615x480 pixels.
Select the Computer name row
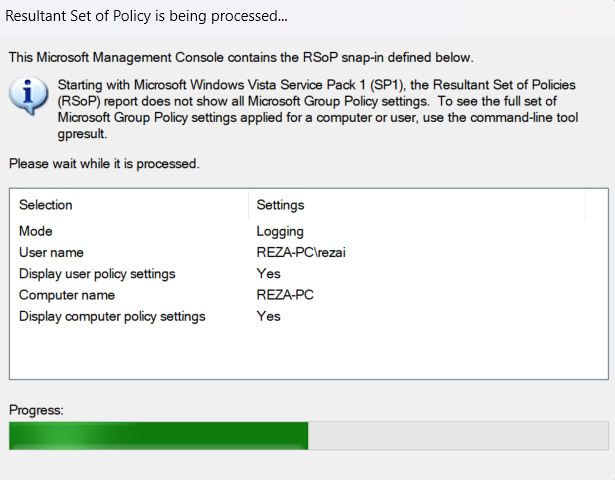67,295
